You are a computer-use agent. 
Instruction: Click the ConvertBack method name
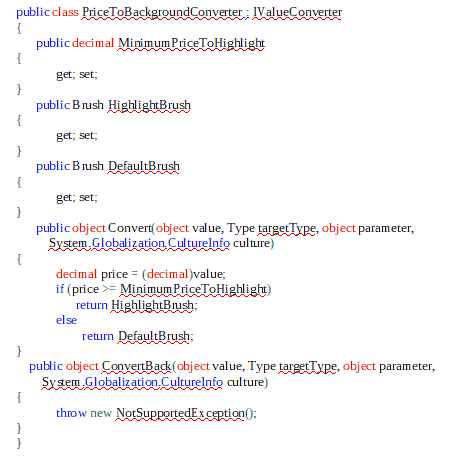tap(136, 366)
